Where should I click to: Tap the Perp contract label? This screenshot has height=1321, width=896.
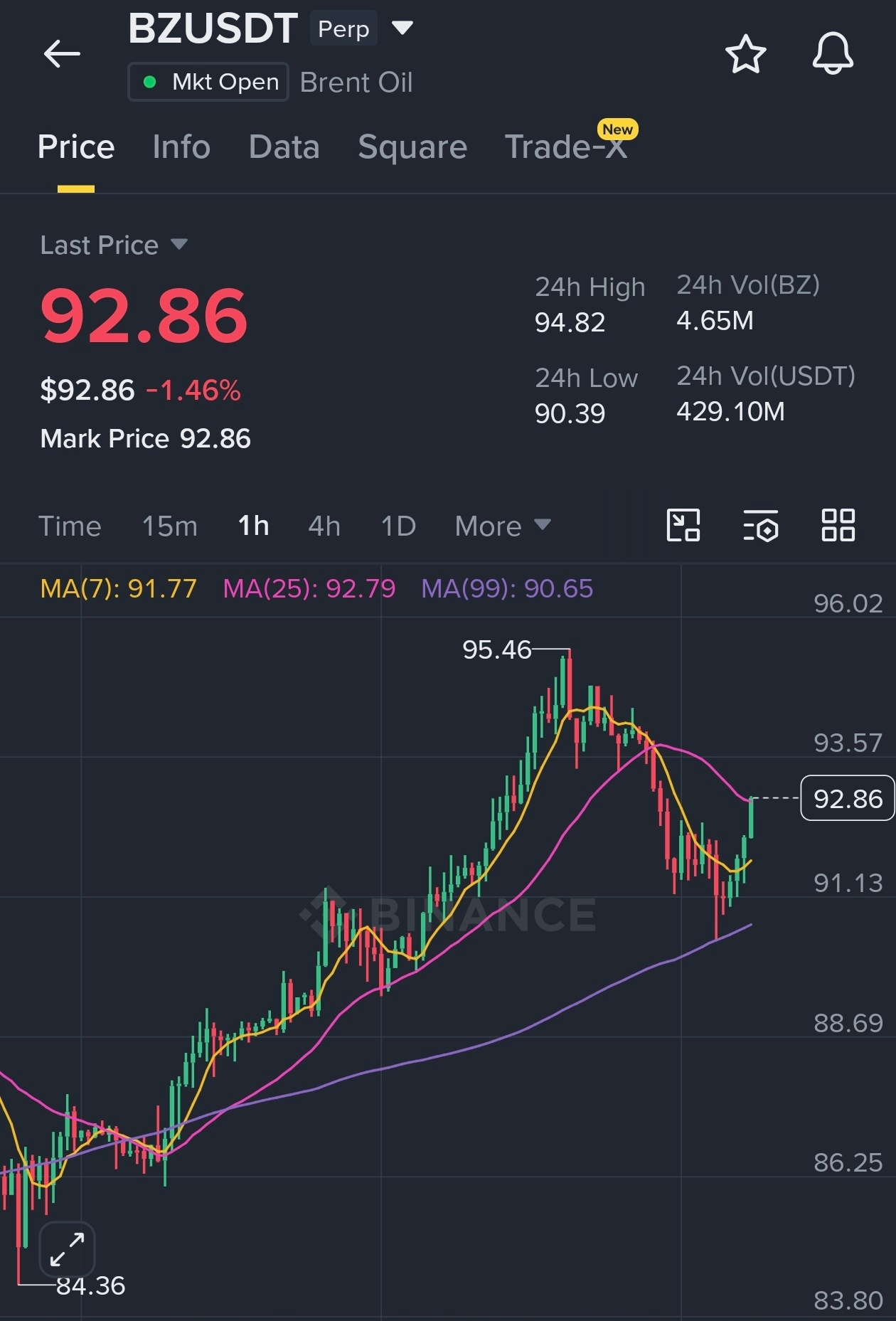coord(343,29)
